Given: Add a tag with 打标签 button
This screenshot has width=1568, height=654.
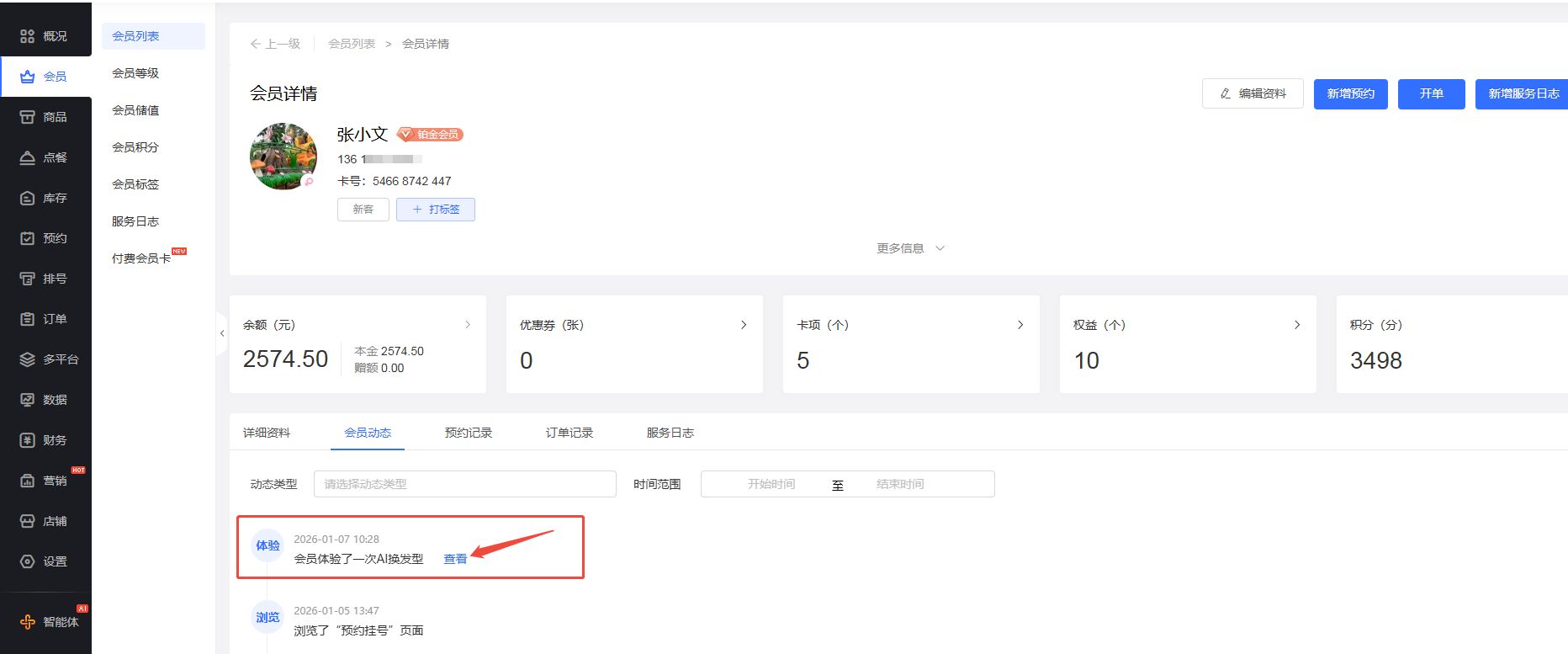Looking at the screenshot, I should click(x=436, y=210).
